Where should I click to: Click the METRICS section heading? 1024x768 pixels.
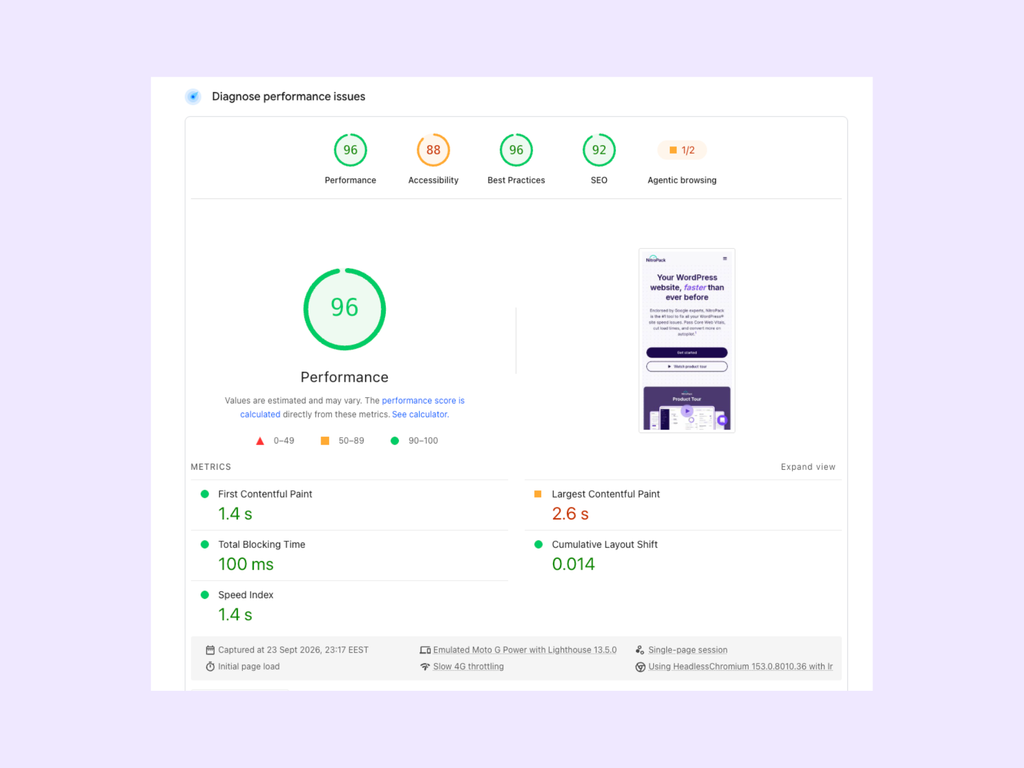[211, 467]
